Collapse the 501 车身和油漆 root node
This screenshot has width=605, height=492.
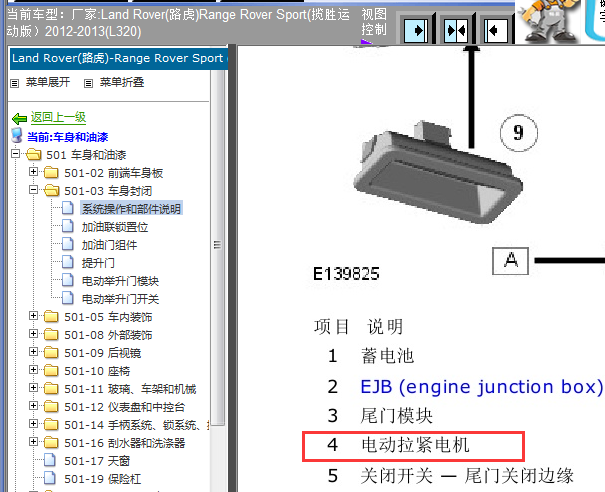(15, 154)
